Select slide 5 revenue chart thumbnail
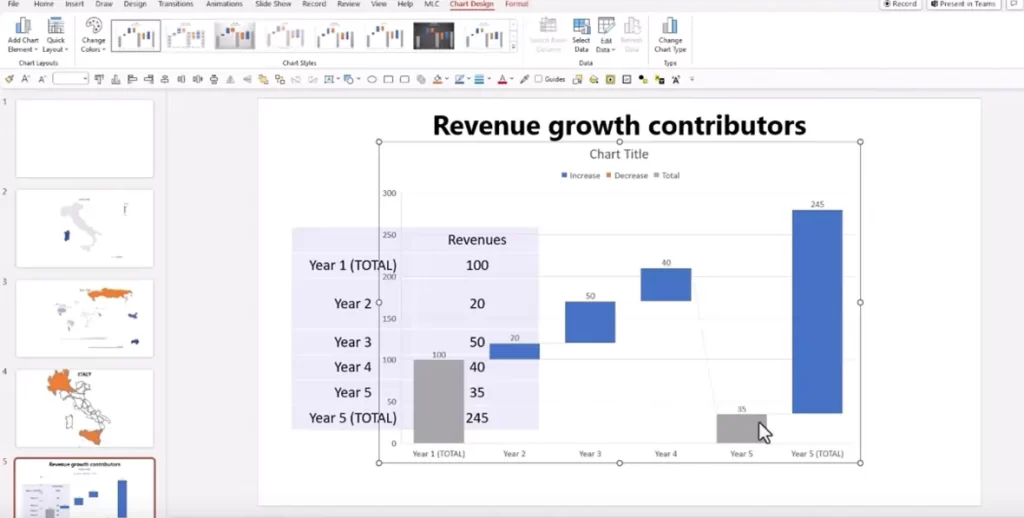 click(84, 488)
